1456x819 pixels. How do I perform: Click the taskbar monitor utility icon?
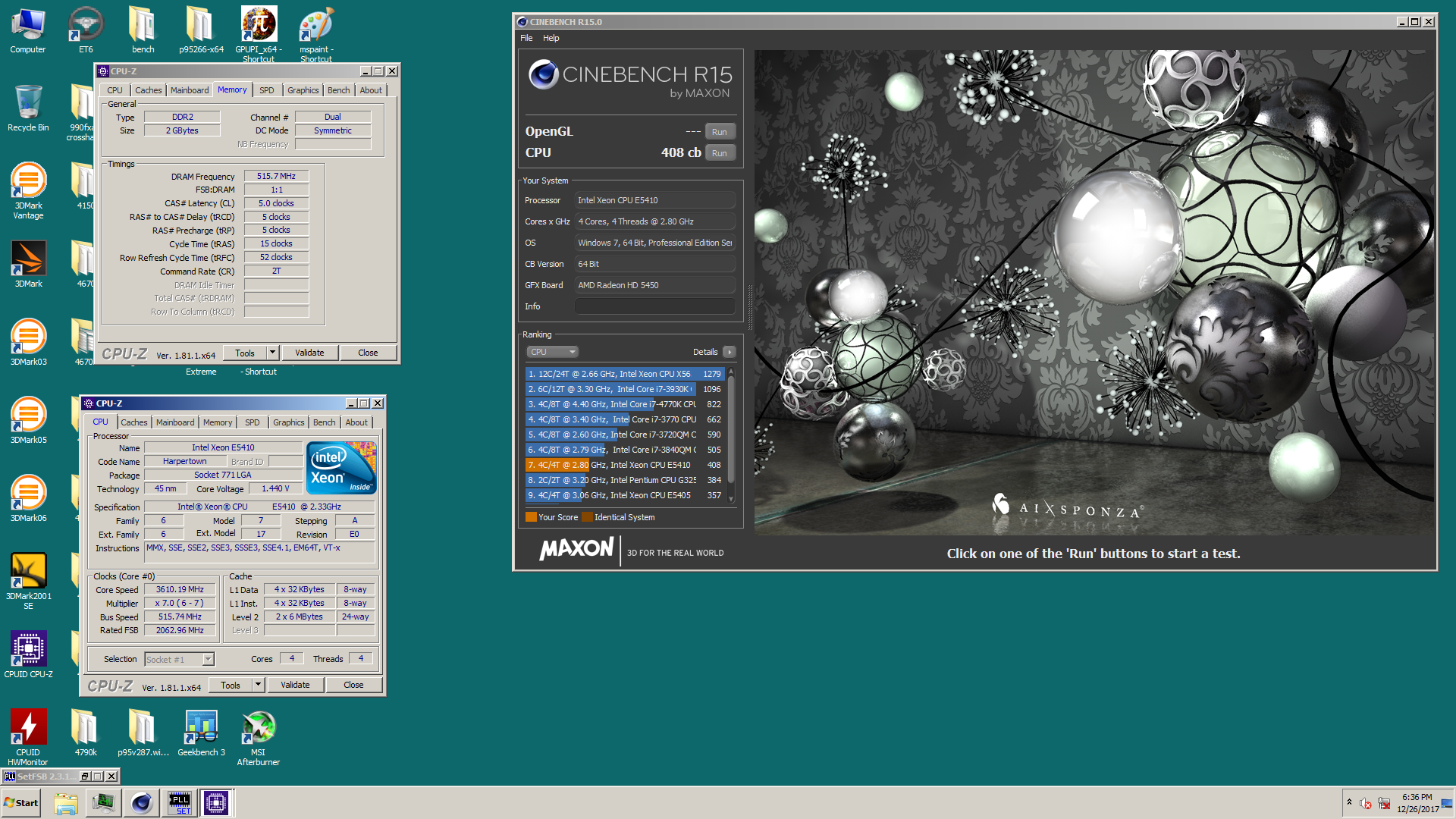point(103,803)
